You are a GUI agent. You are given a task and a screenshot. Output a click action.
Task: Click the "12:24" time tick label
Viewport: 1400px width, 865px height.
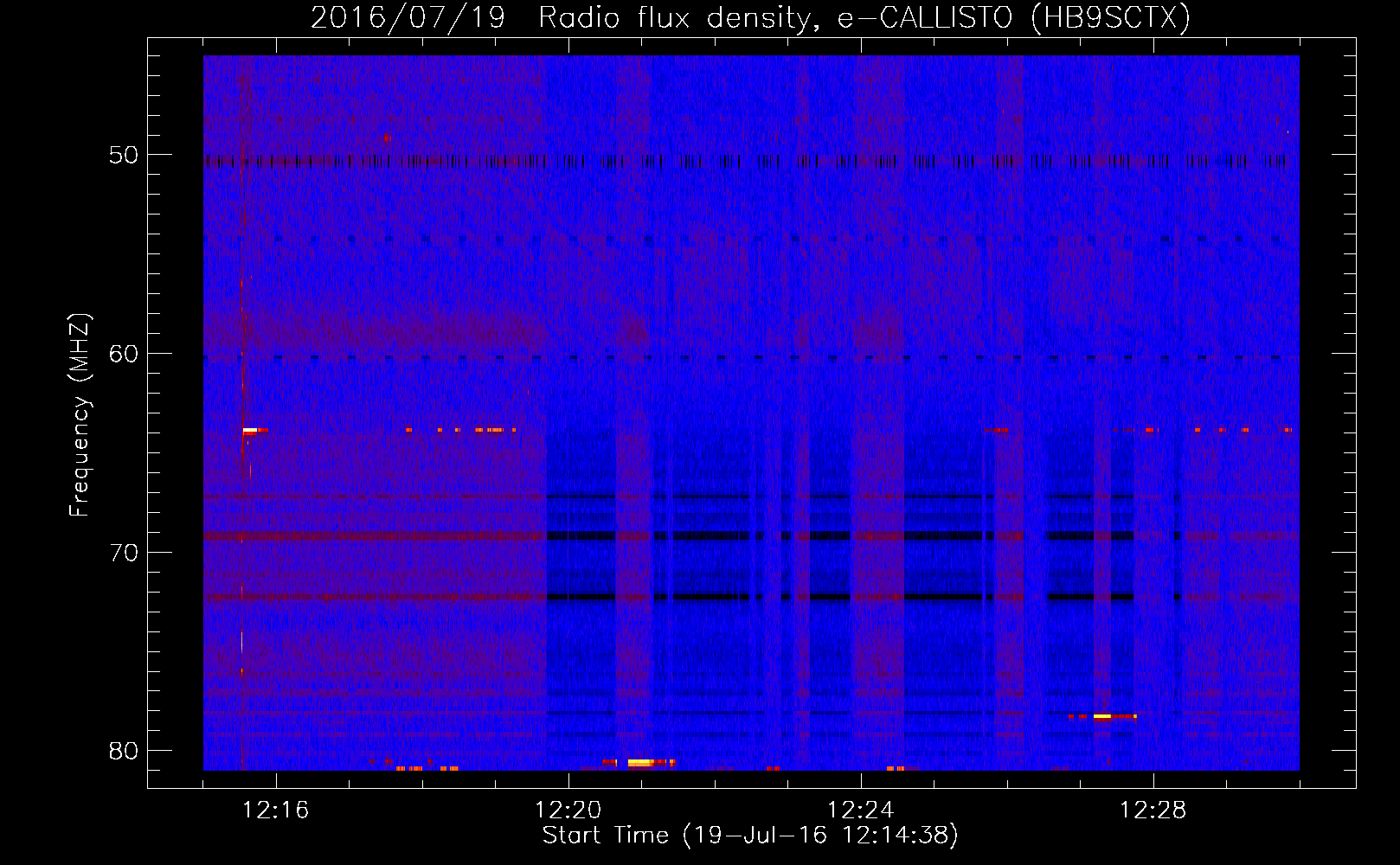click(x=861, y=810)
